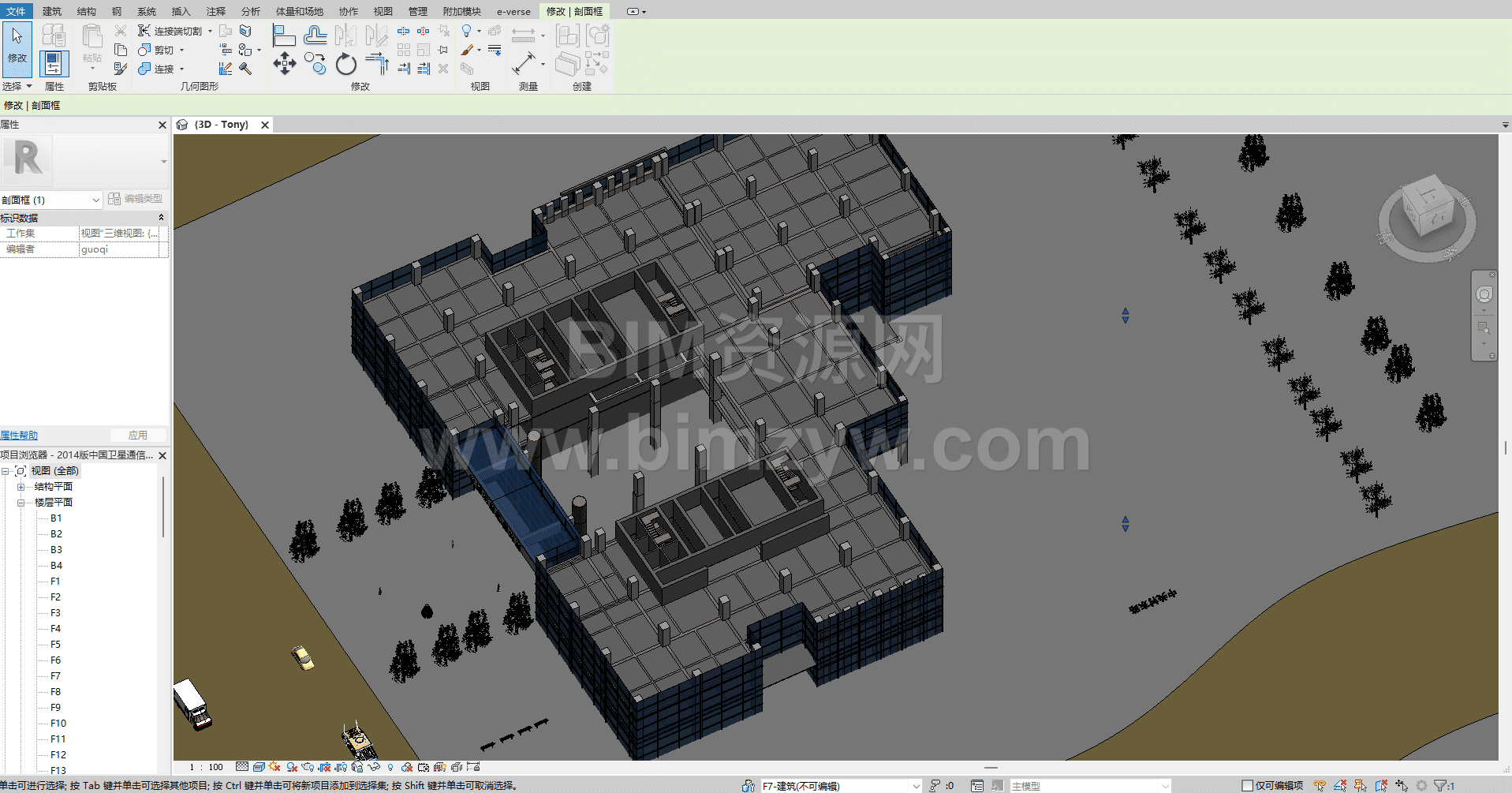
Task: Toggle Select Links in status bar
Action: (1320, 786)
